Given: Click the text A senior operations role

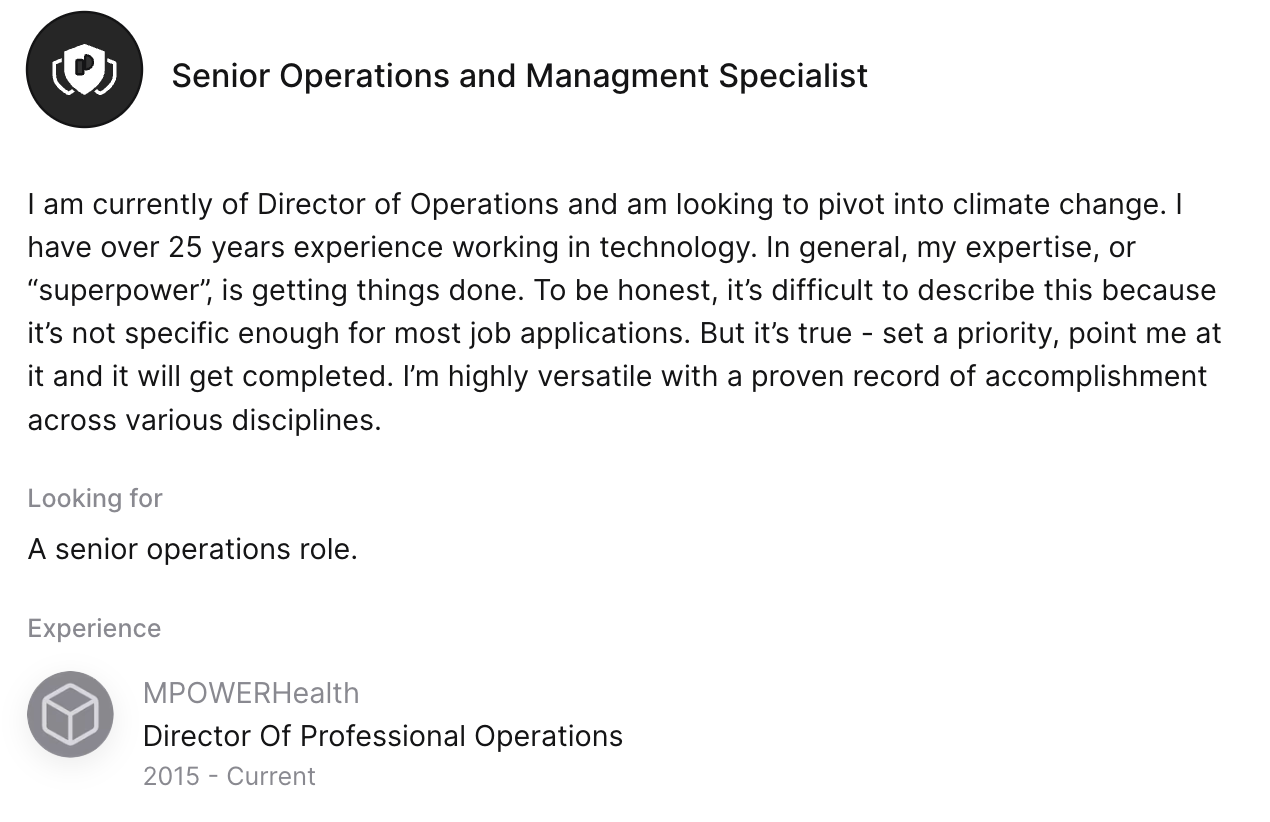Looking at the screenshot, I should (192, 549).
